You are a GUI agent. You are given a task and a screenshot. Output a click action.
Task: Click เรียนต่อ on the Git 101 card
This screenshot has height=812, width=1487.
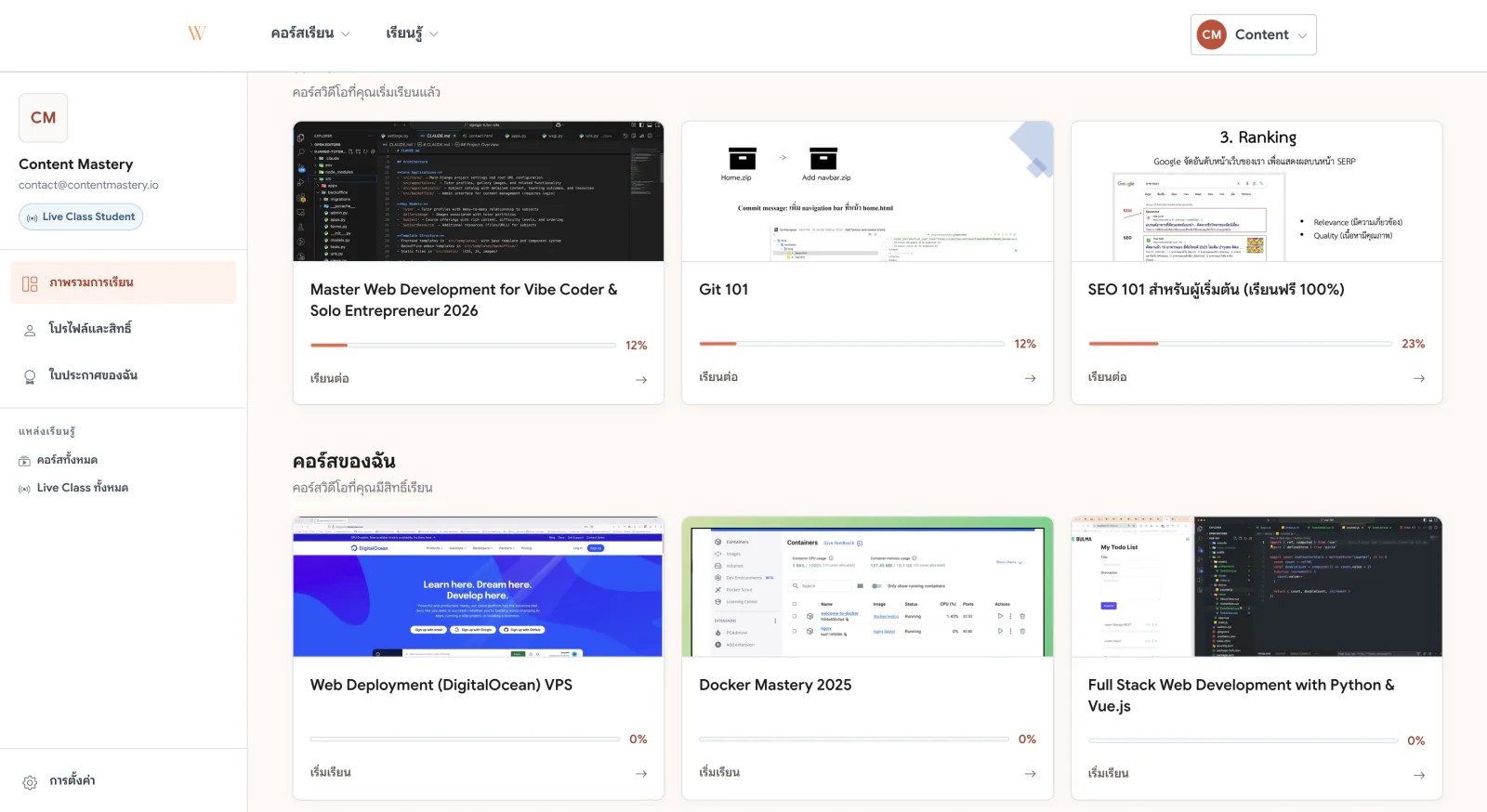tap(718, 377)
